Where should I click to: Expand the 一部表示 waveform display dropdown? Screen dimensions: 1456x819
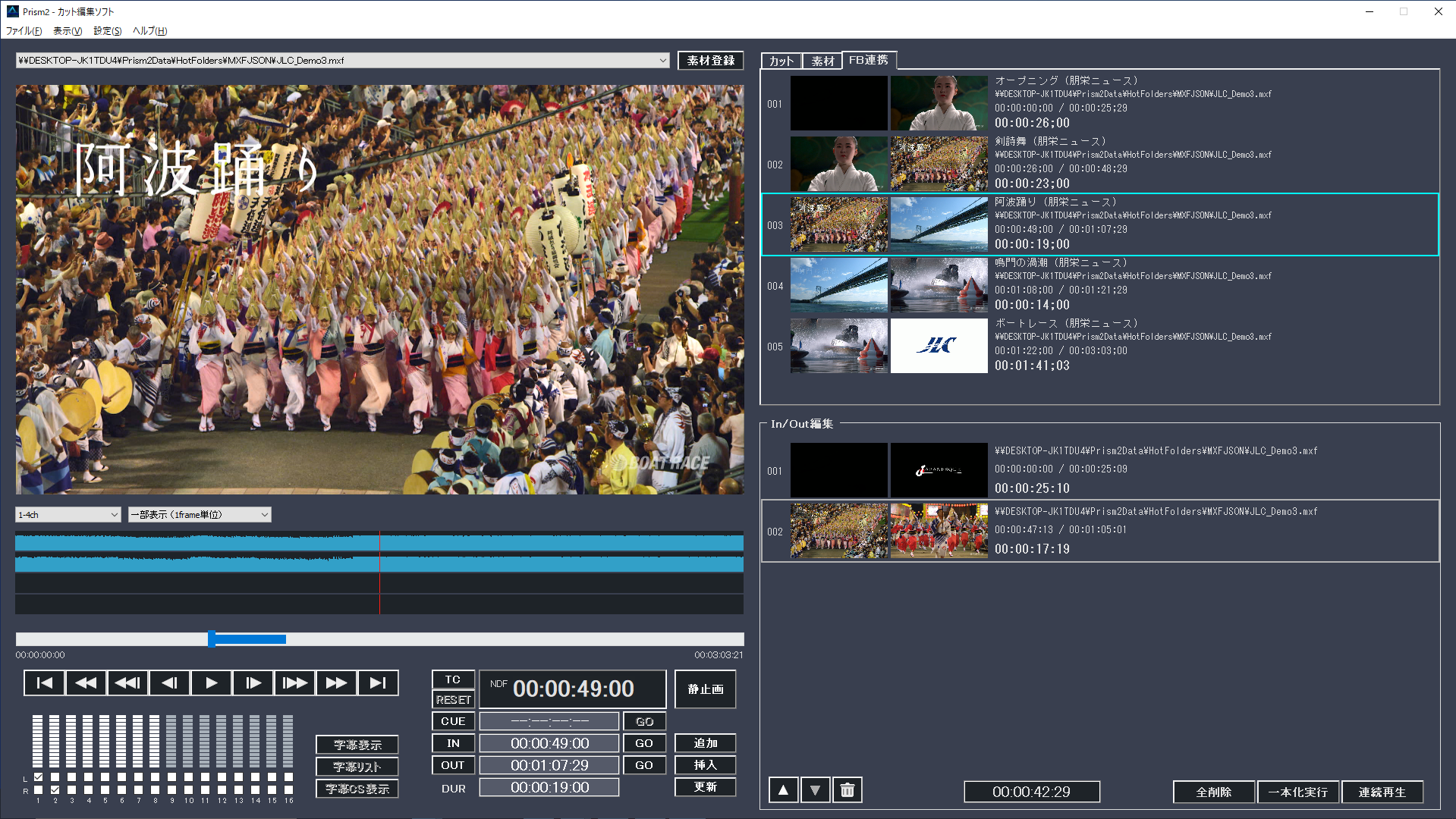200,515
